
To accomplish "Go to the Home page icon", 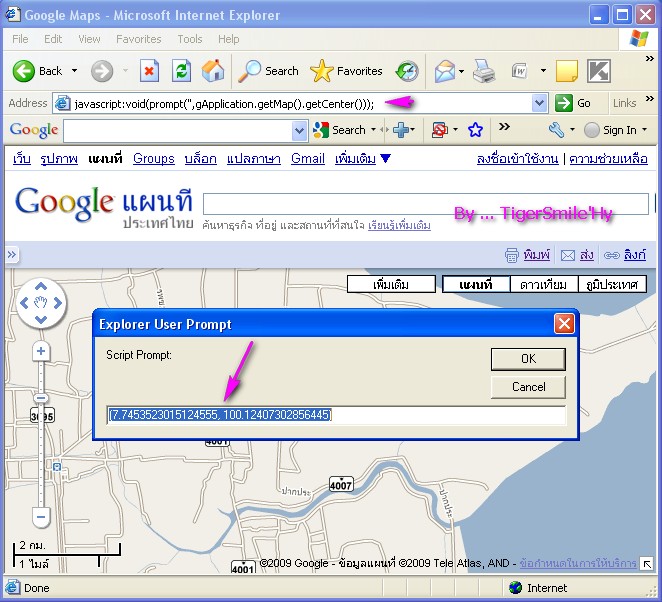I will click(x=213, y=71).
